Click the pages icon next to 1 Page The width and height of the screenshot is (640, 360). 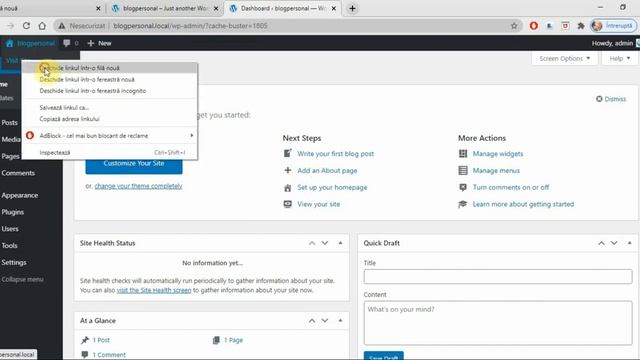216,340
